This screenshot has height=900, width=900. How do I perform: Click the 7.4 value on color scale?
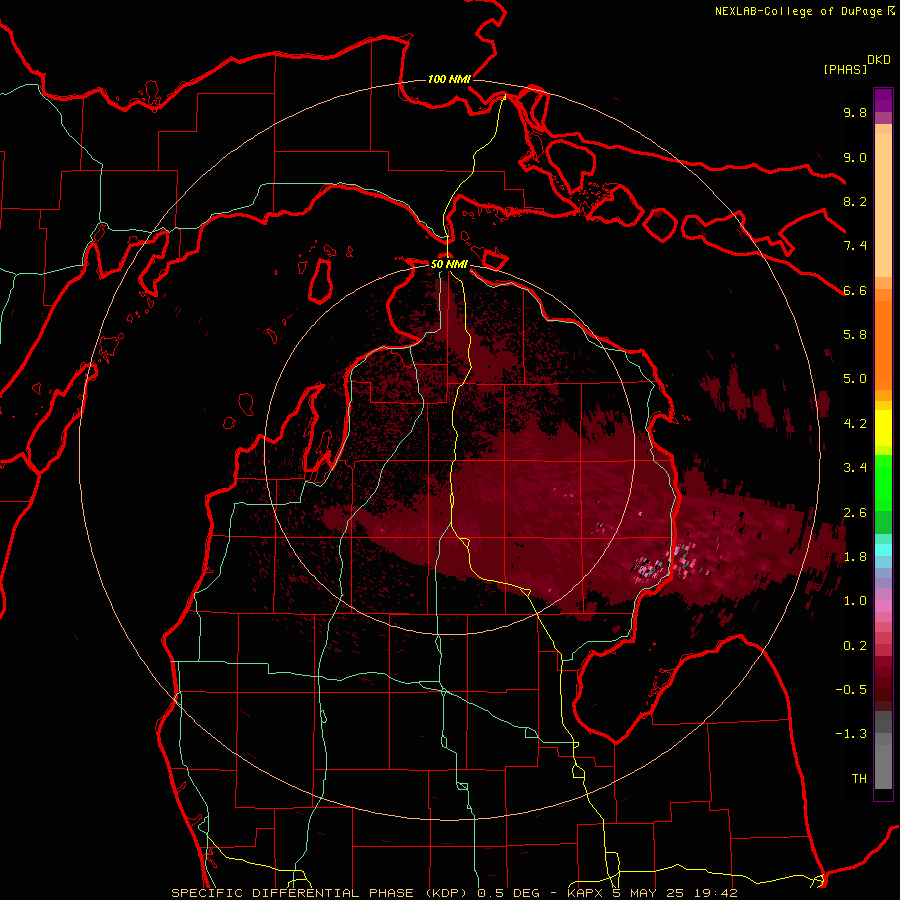click(855, 246)
